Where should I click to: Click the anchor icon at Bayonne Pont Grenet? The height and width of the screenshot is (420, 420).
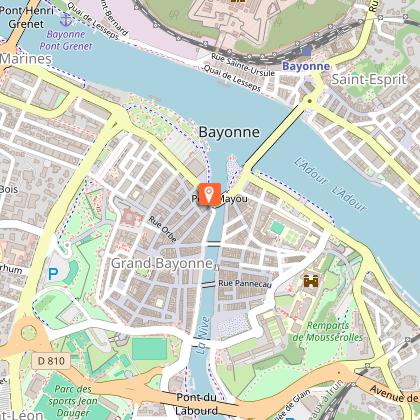tap(66, 19)
